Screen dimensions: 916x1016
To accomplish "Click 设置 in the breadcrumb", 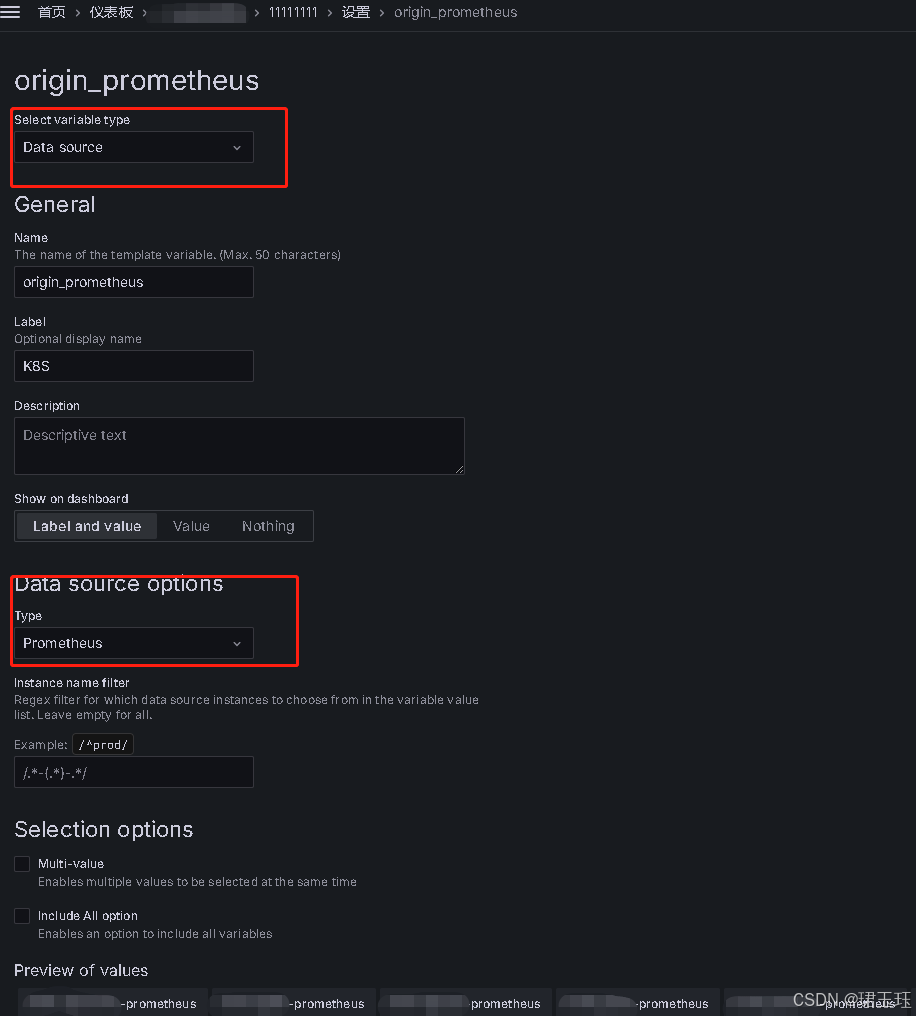I will pos(355,12).
